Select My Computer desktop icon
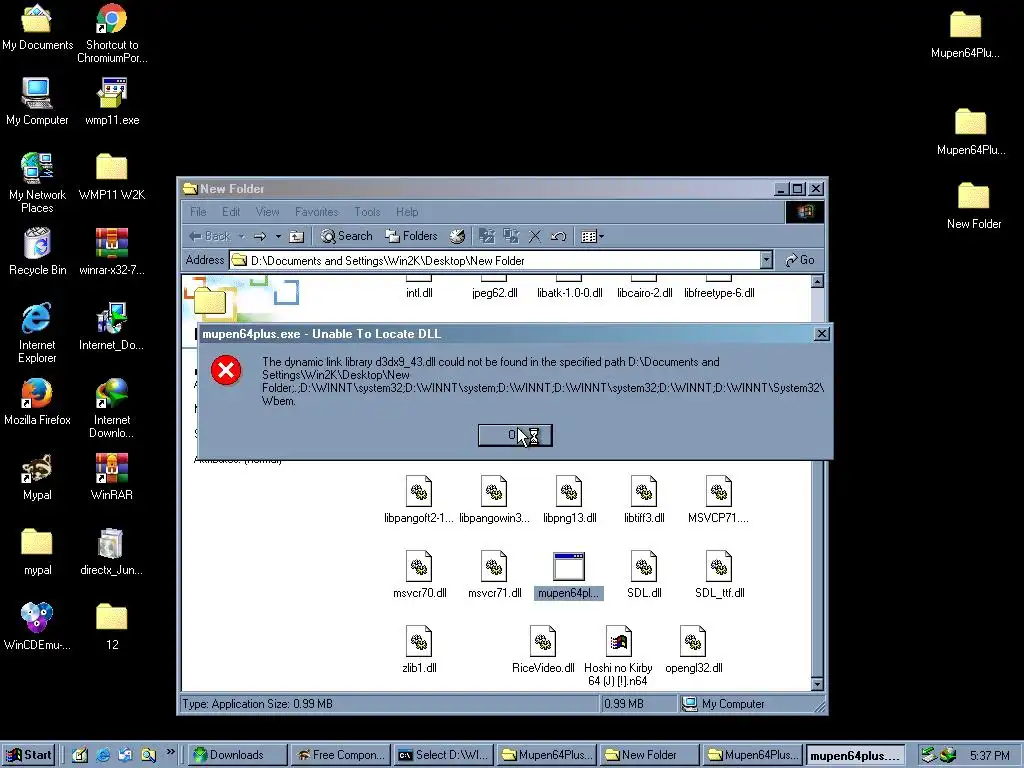 pos(37,101)
